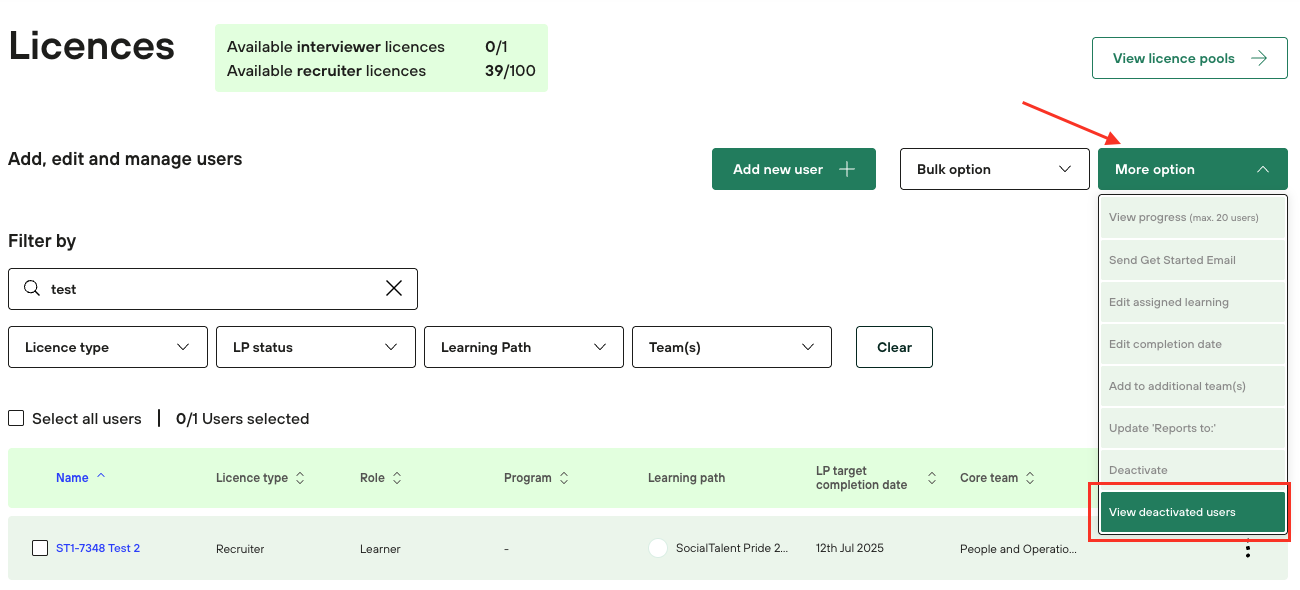The height and width of the screenshot is (590, 1300).
Task: Open View licence pools page
Action: pyautogui.click(x=1189, y=58)
